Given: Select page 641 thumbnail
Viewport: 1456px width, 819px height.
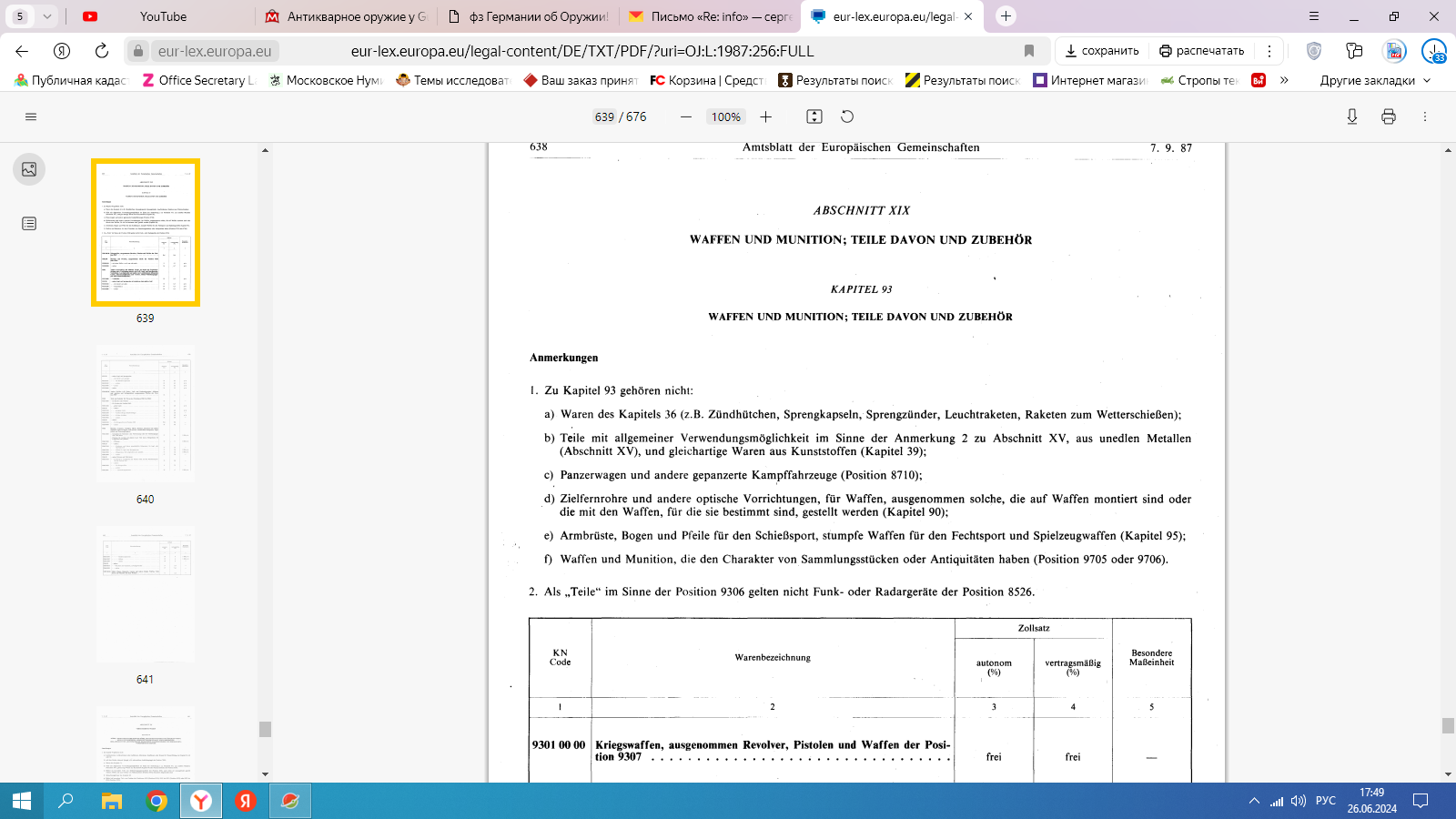Looking at the screenshot, I should 146,593.
